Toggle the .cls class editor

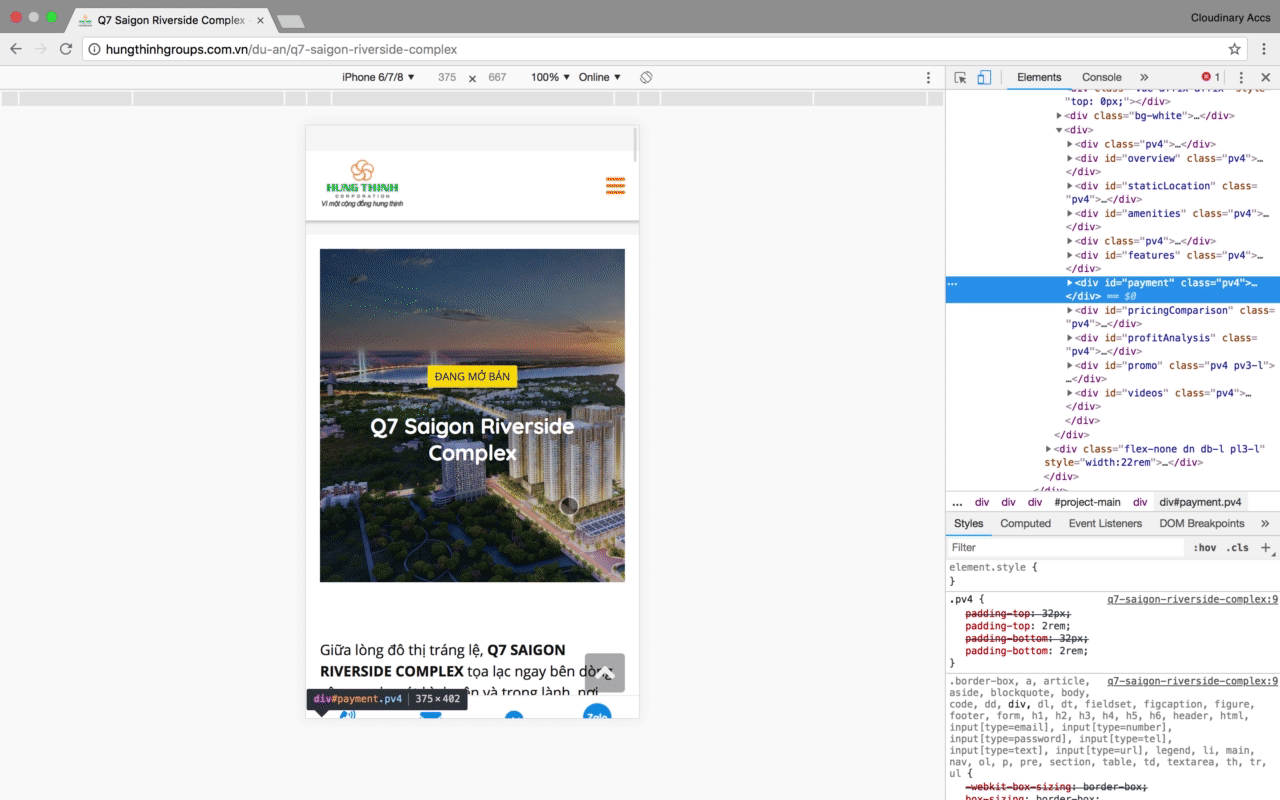(x=1238, y=548)
